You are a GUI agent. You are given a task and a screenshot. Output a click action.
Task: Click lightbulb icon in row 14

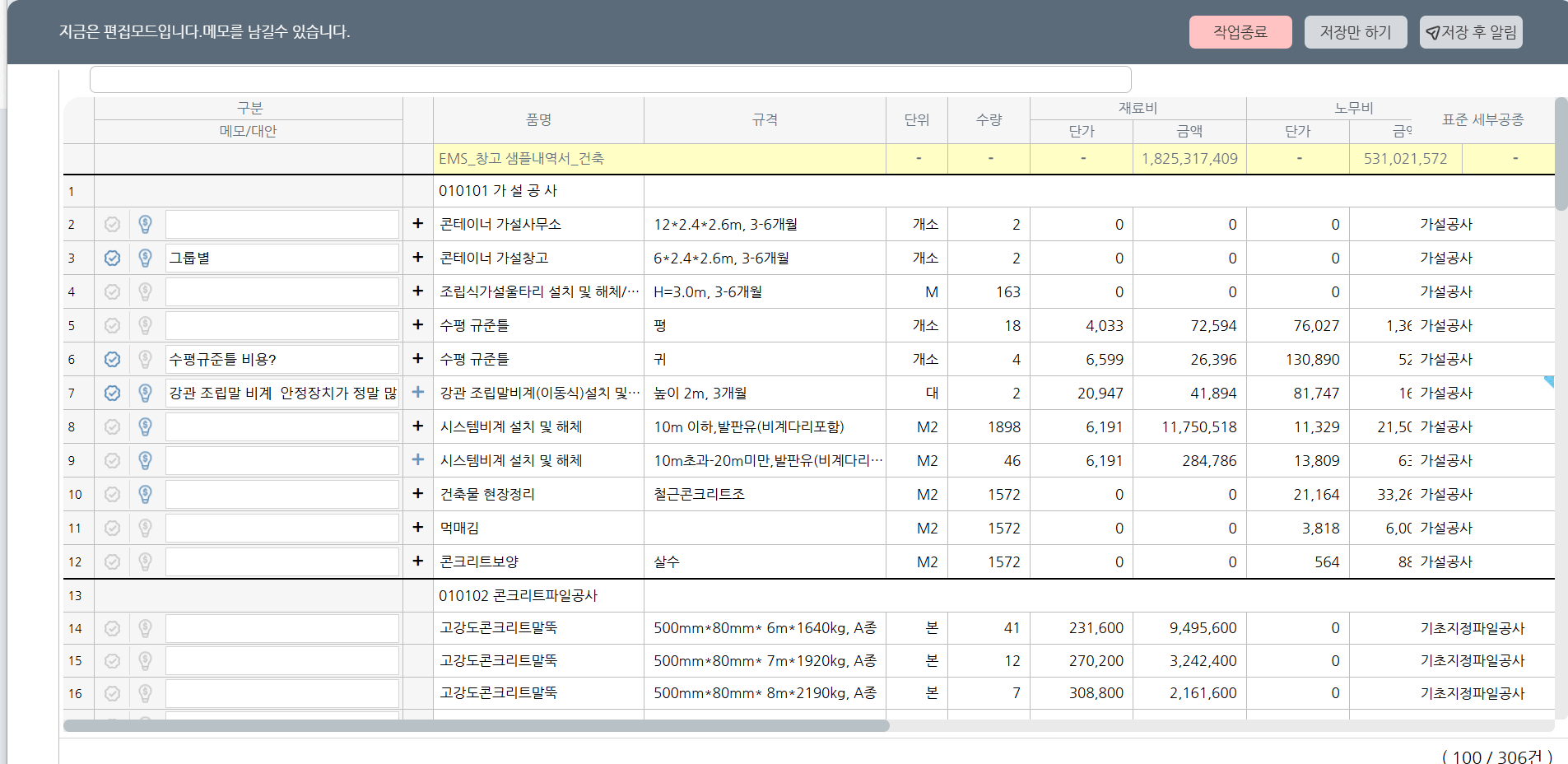pyautogui.click(x=146, y=628)
